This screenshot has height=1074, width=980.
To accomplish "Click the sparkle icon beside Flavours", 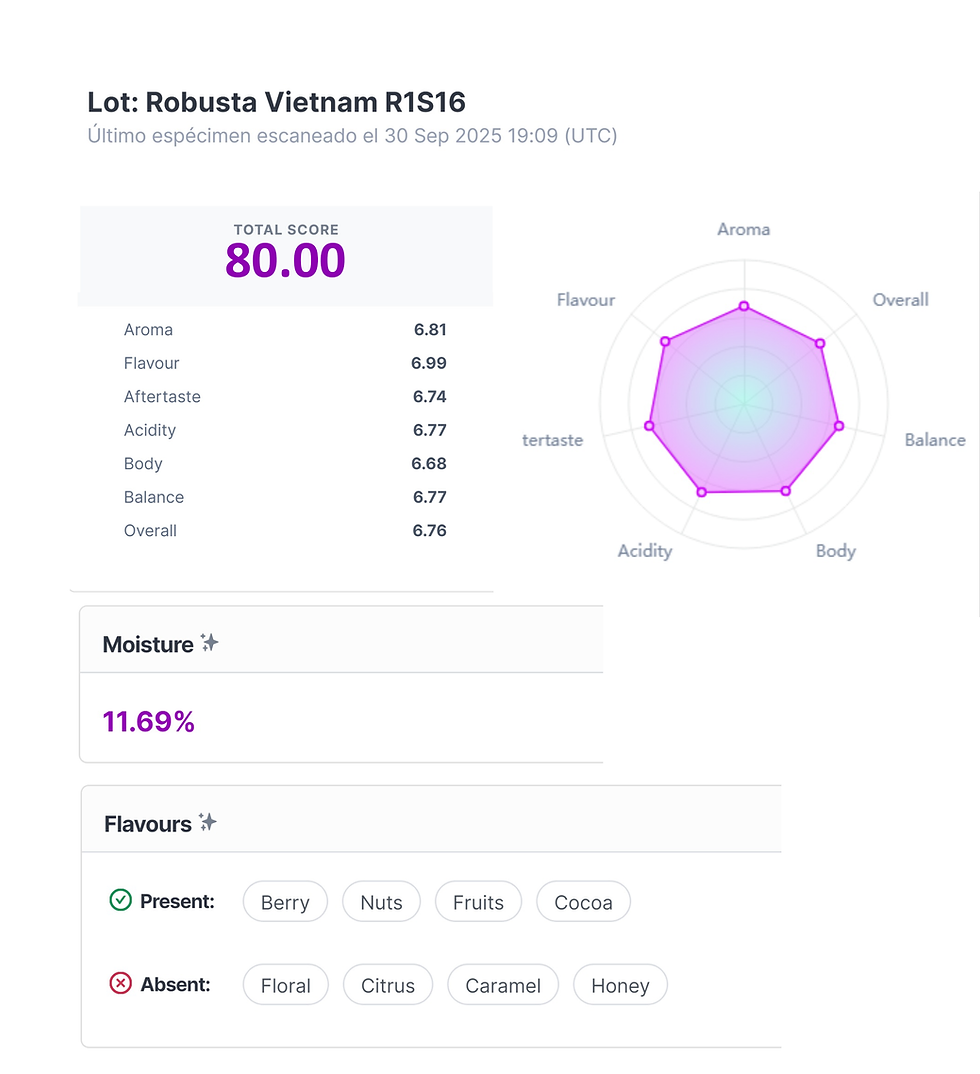I will pos(207,823).
